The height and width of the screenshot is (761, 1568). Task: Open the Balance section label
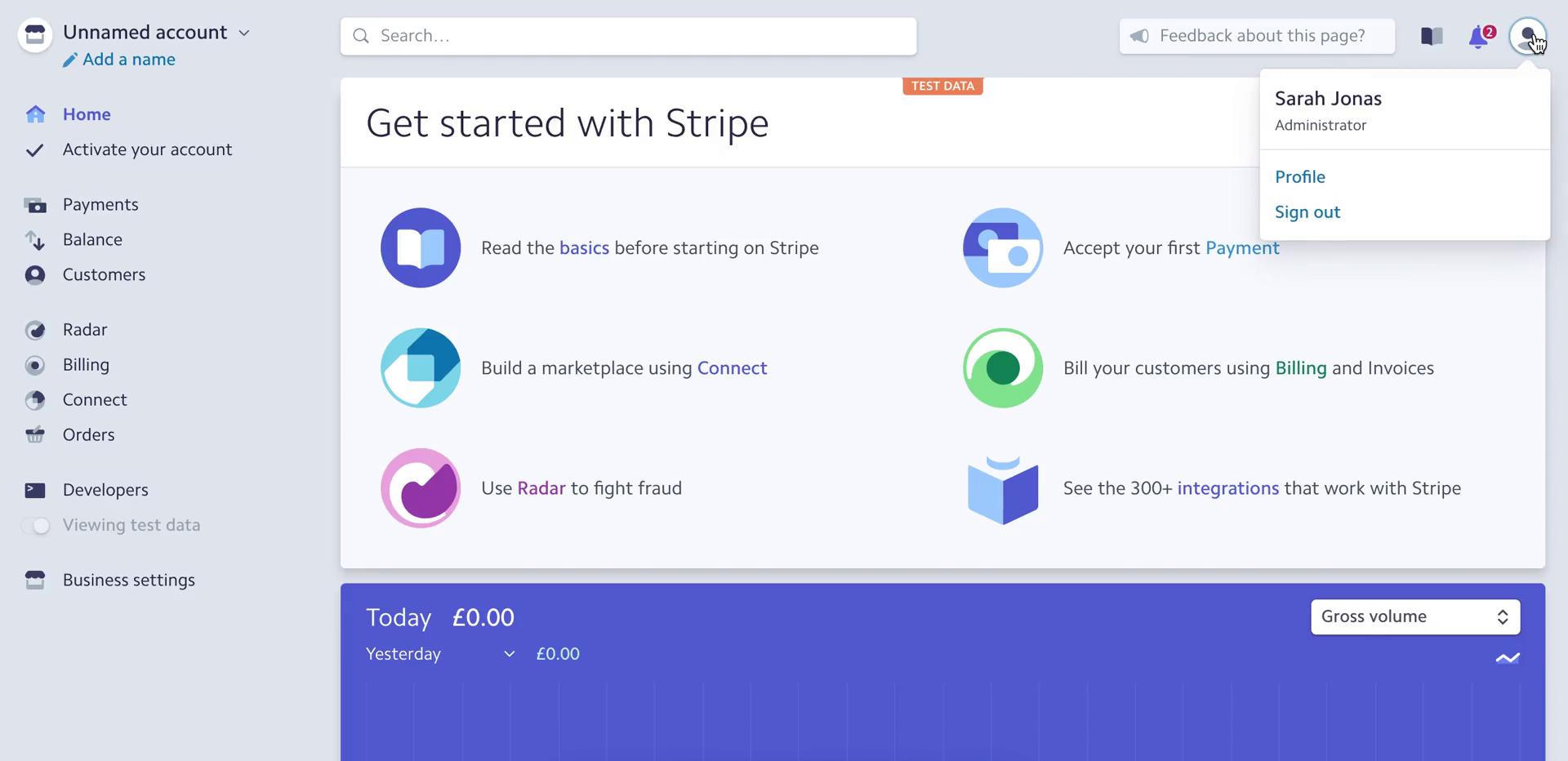point(92,240)
